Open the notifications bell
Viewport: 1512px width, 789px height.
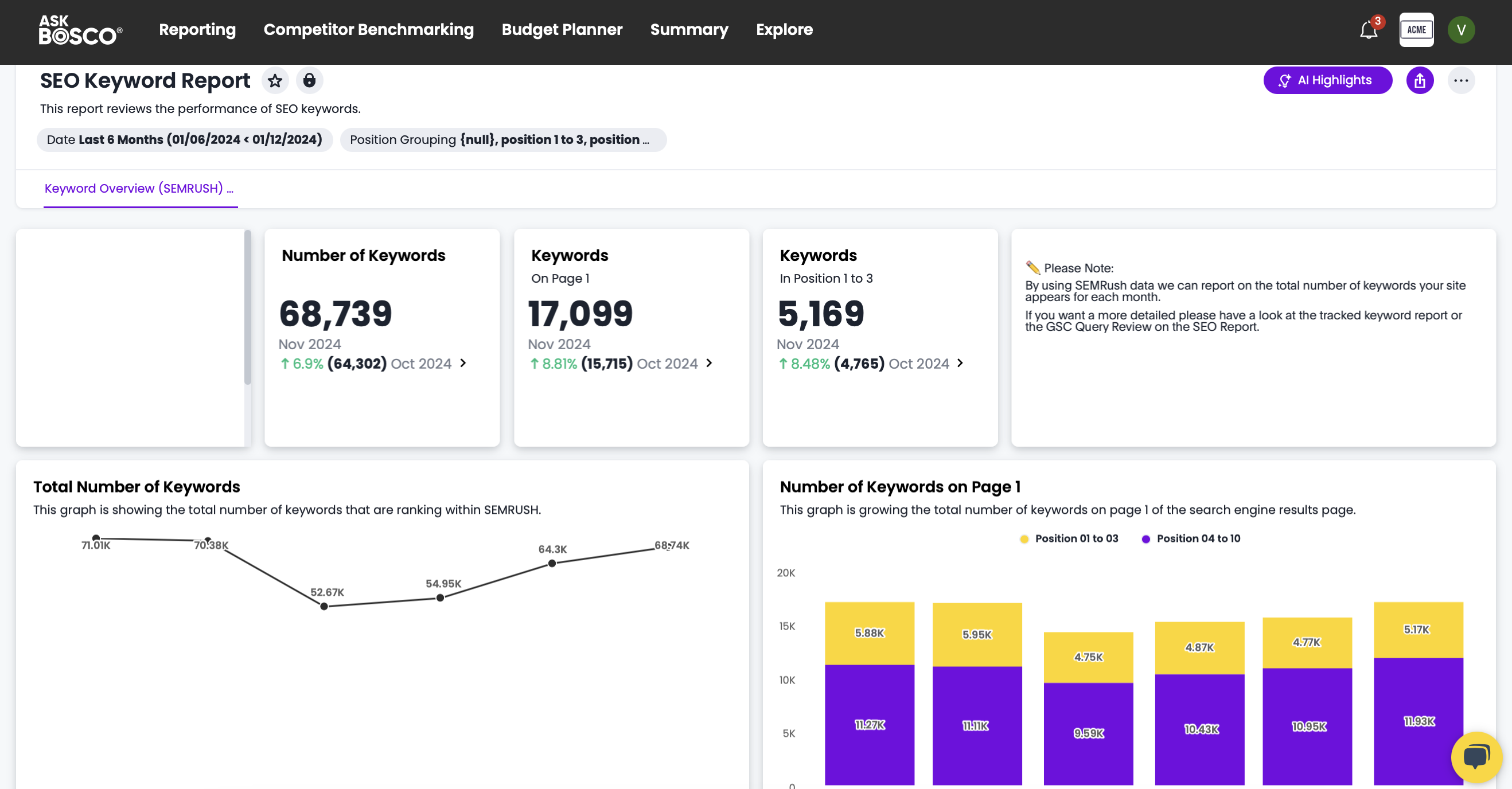tap(1368, 30)
